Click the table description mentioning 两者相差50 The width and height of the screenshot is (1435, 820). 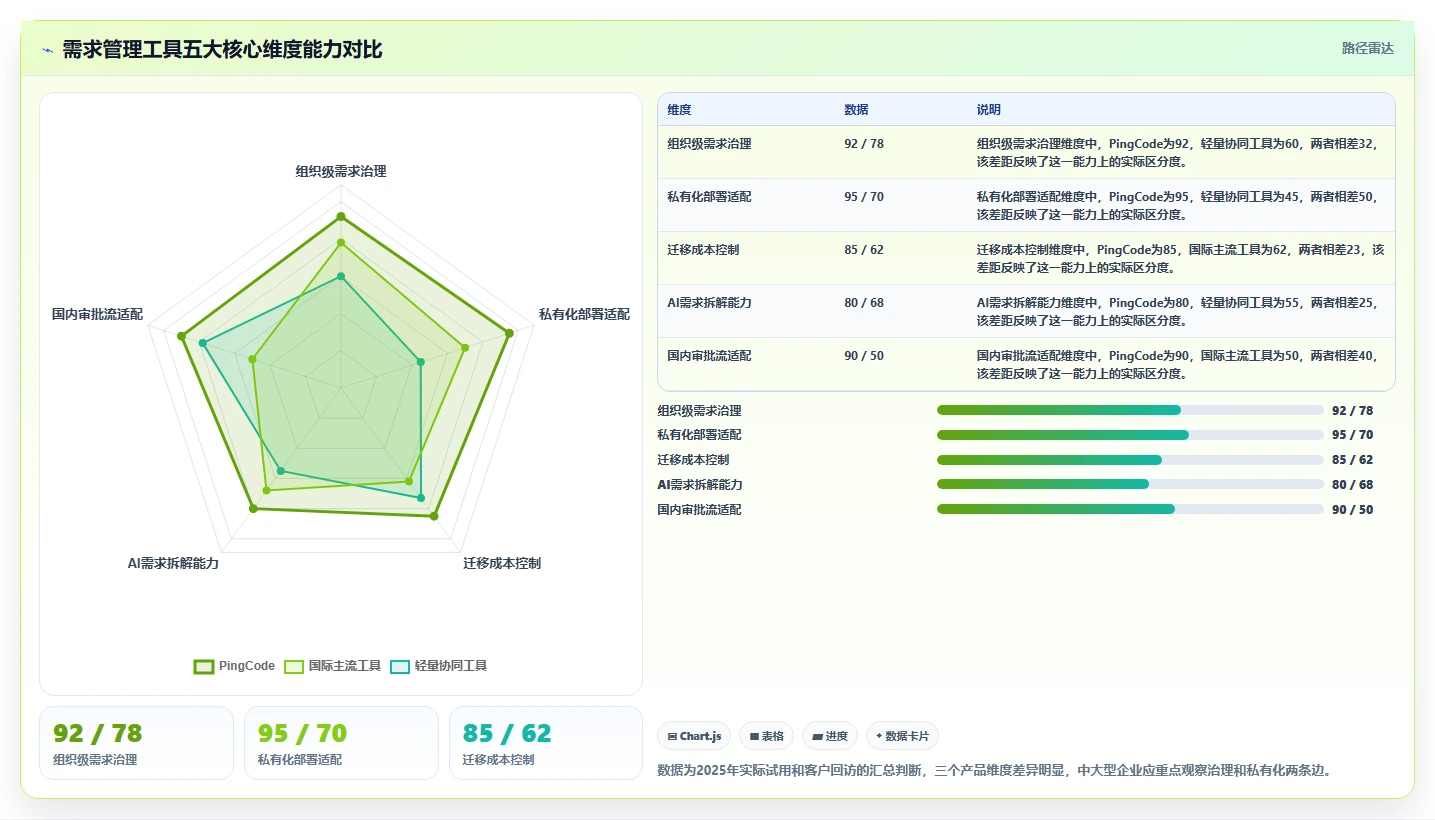pos(1180,205)
